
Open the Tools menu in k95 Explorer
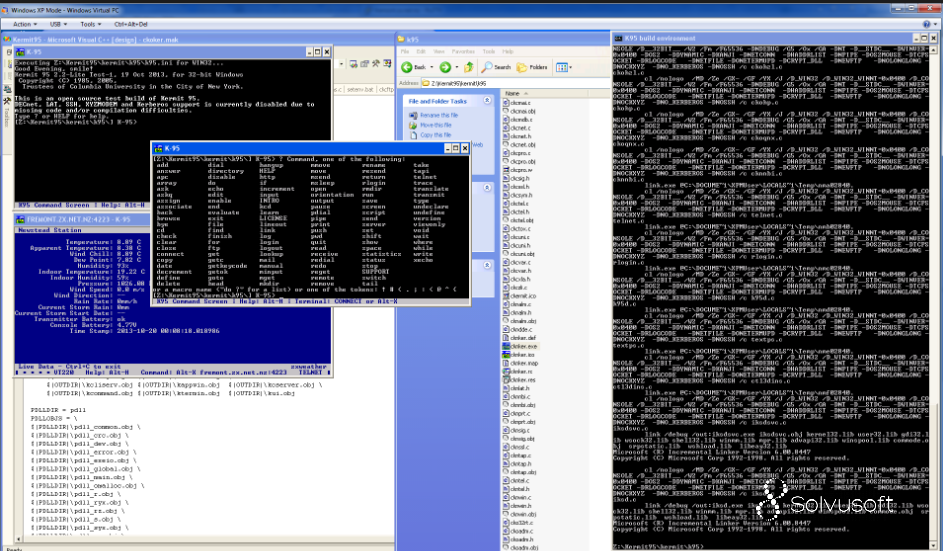pos(489,52)
